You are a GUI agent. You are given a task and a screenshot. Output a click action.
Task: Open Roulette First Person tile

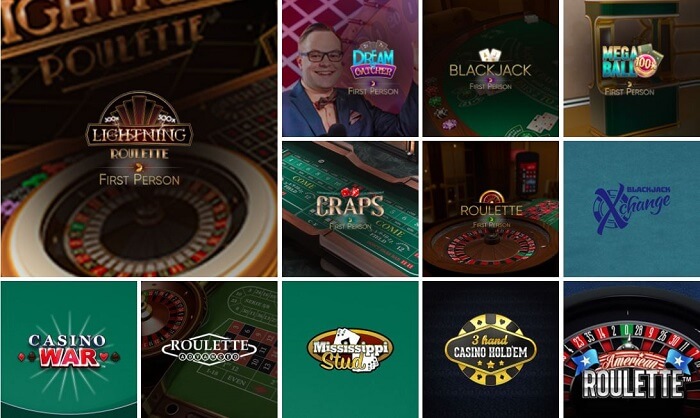[x=491, y=209]
